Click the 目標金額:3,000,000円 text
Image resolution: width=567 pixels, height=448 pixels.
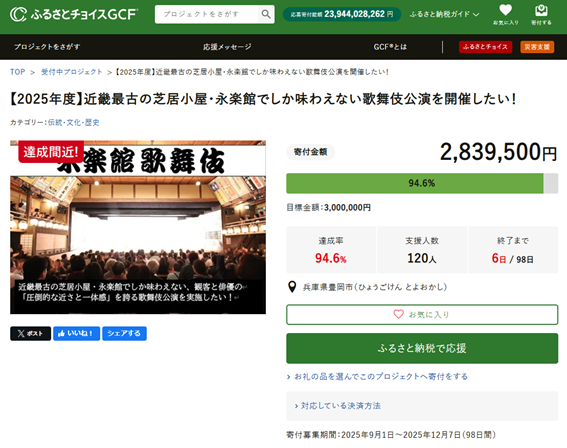(x=328, y=207)
